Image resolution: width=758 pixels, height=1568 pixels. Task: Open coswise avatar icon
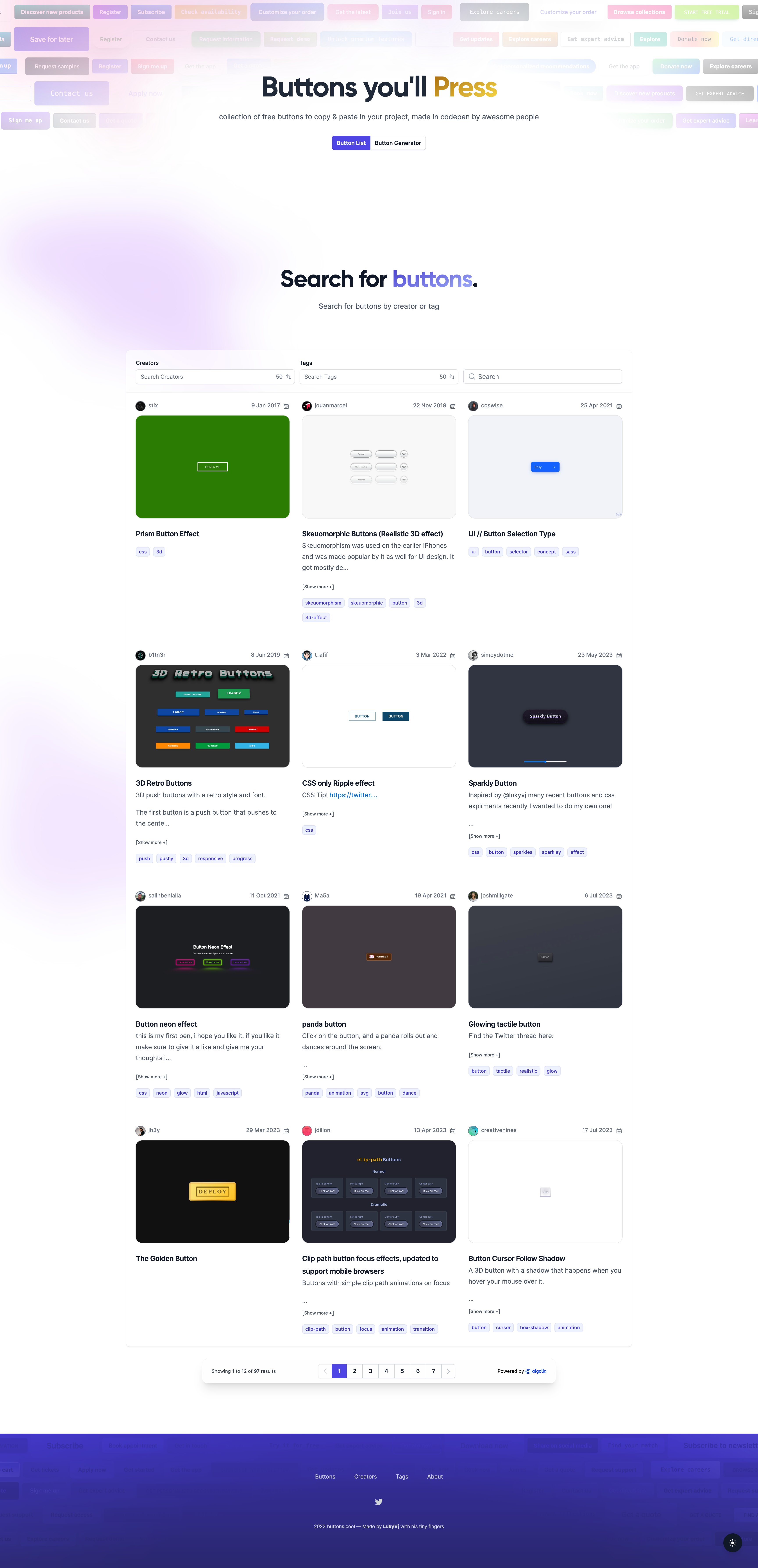(x=473, y=406)
